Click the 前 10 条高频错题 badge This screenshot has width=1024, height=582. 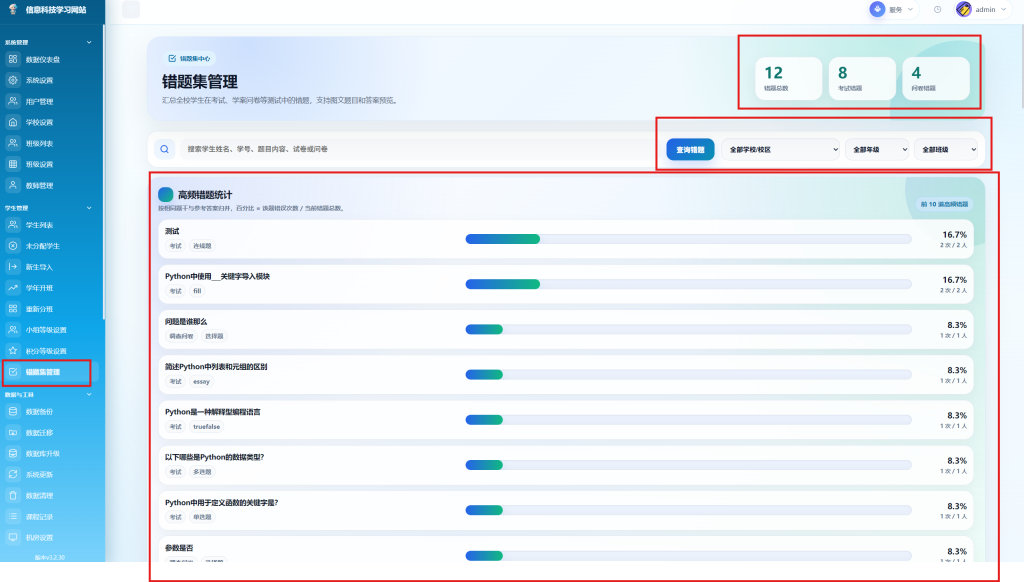(x=944, y=204)
